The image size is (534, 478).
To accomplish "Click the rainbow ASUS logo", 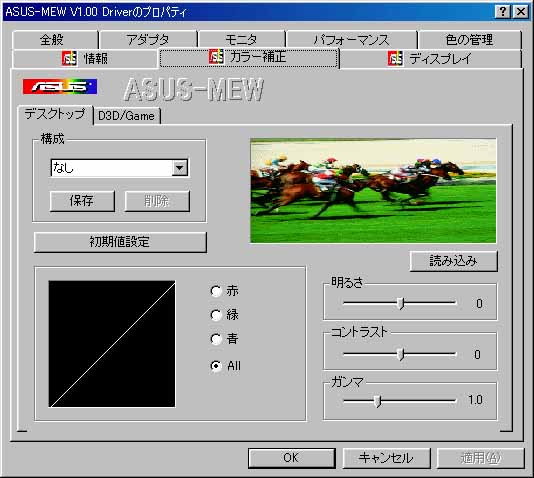I will [x=60, y=87].
